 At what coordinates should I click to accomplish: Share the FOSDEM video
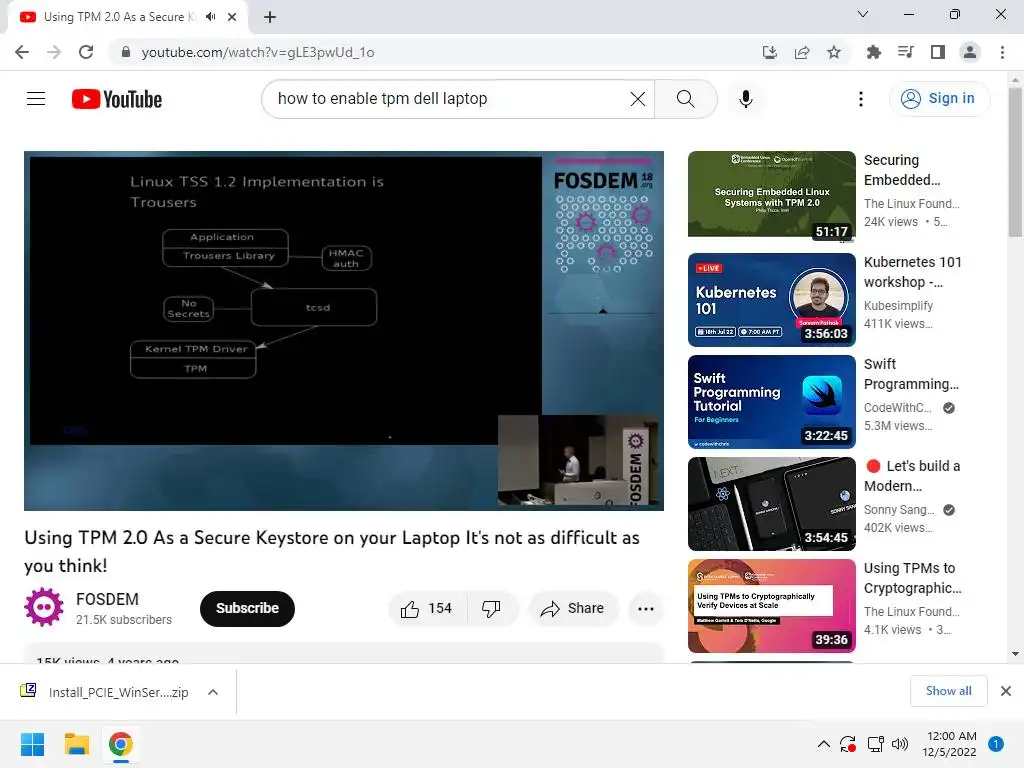point(572,609)
